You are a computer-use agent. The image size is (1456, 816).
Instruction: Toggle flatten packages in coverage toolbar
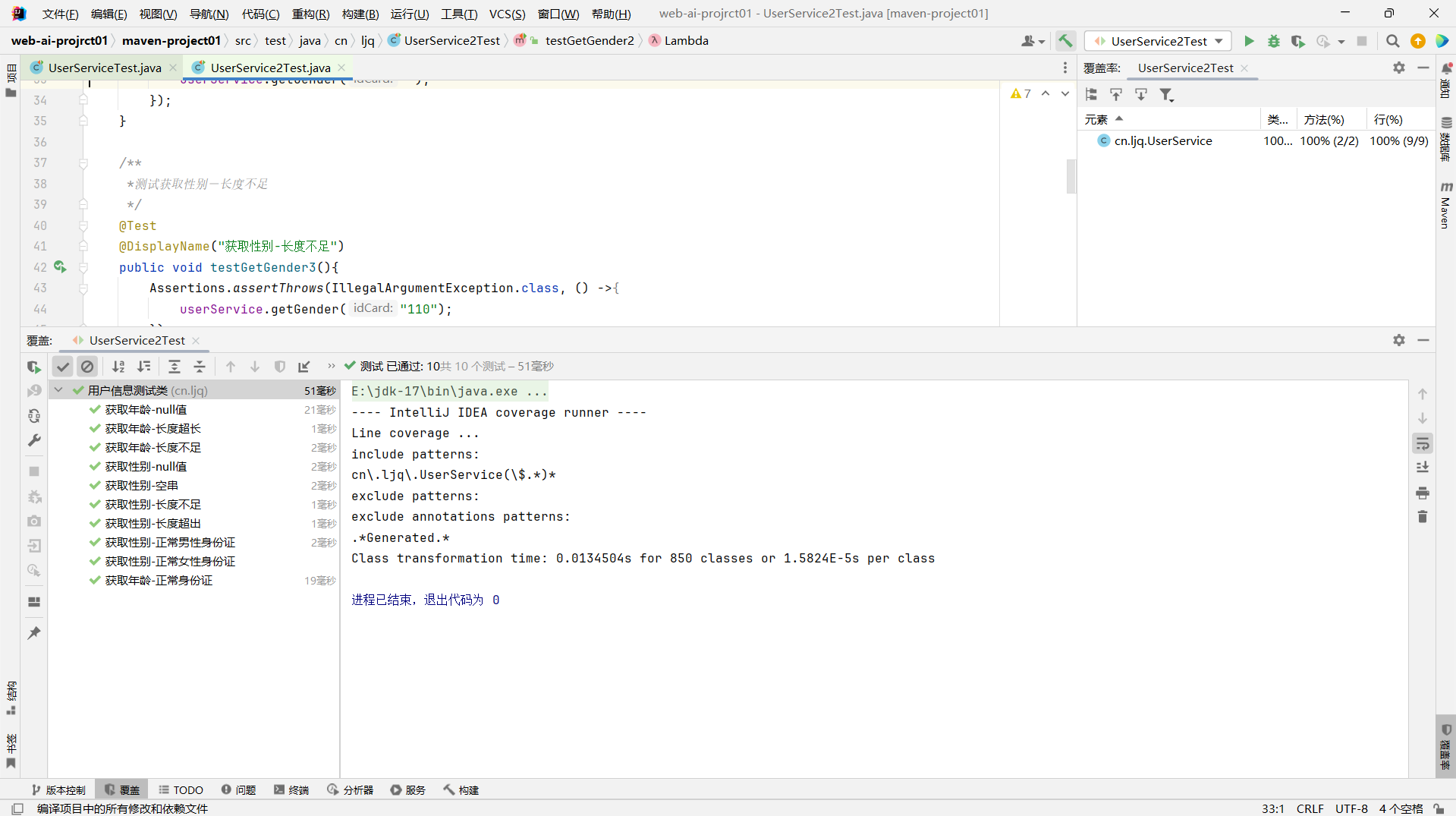coord(1092,95)
